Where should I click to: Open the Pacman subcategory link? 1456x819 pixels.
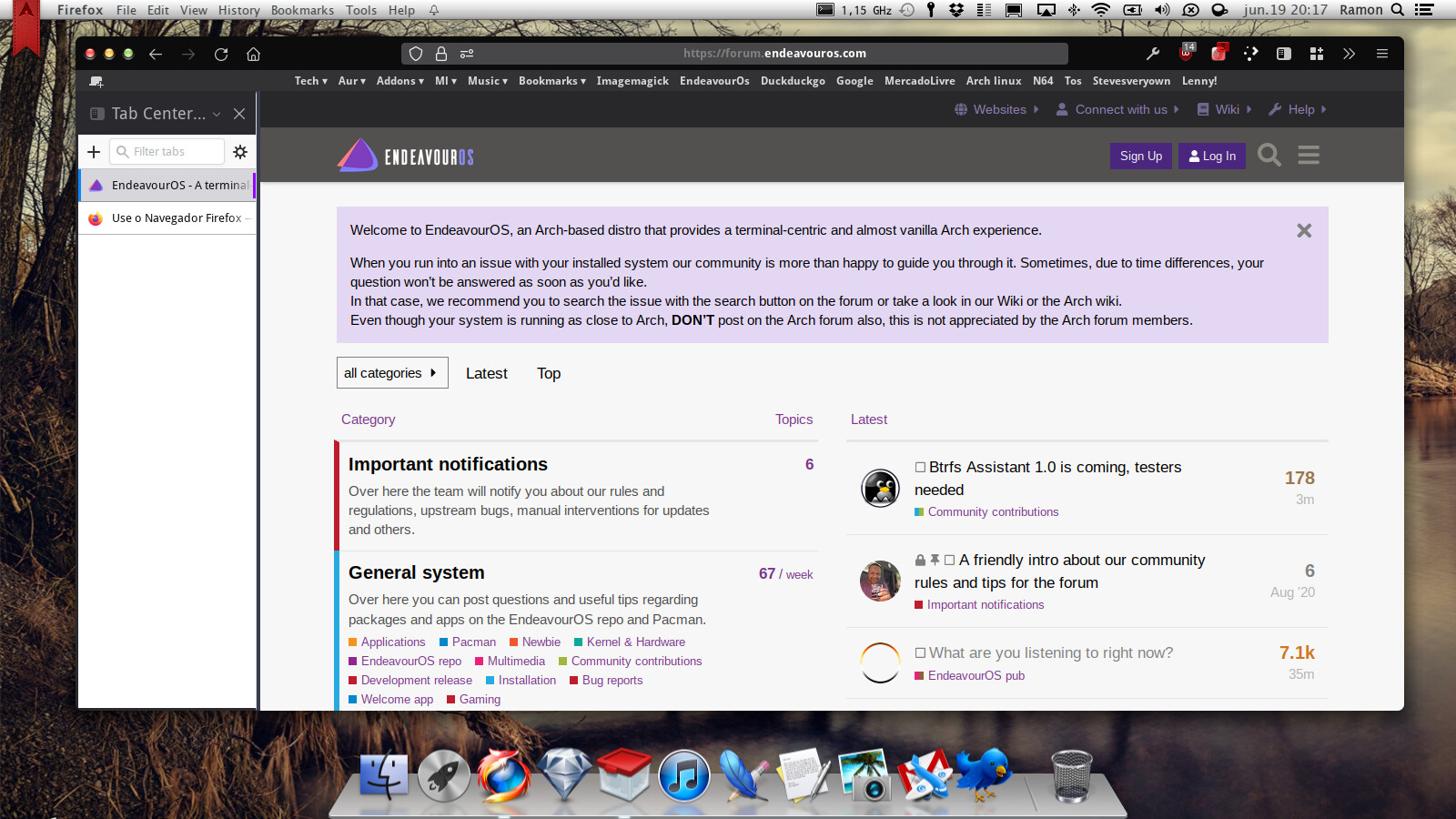474,642
